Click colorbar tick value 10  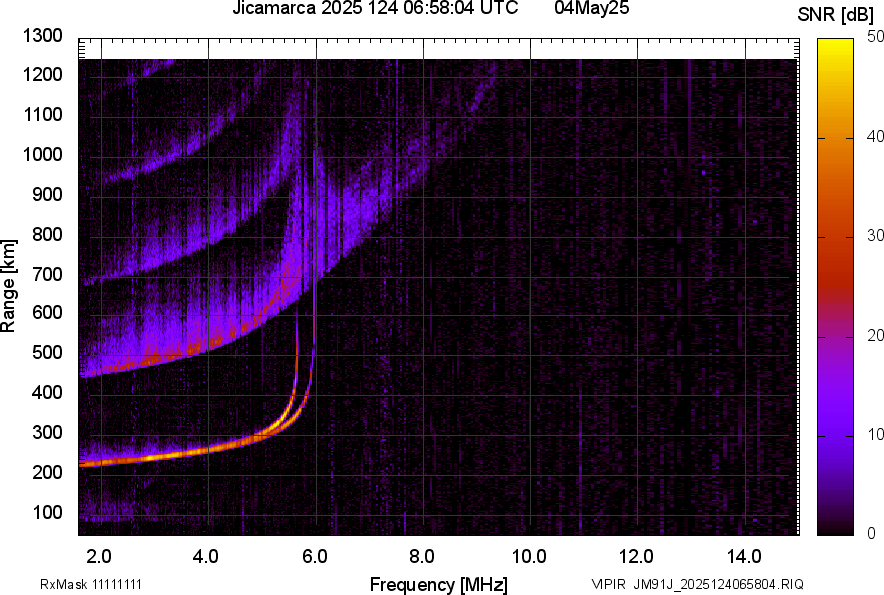pyautogui.click(x=875, y=434)
